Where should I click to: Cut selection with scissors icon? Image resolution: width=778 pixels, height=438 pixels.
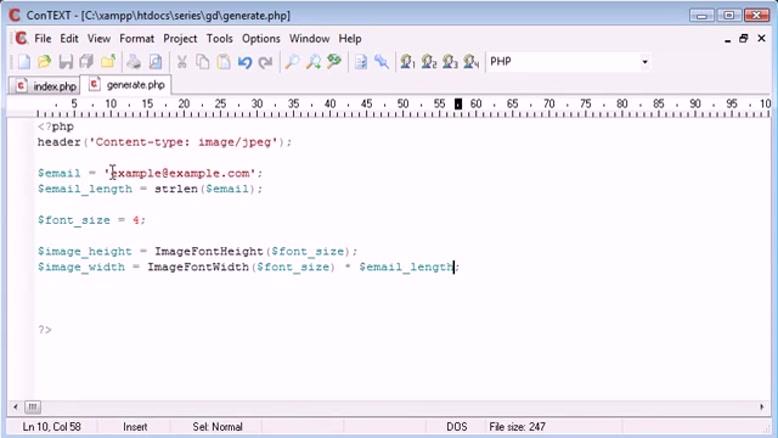tap(182, 62)
